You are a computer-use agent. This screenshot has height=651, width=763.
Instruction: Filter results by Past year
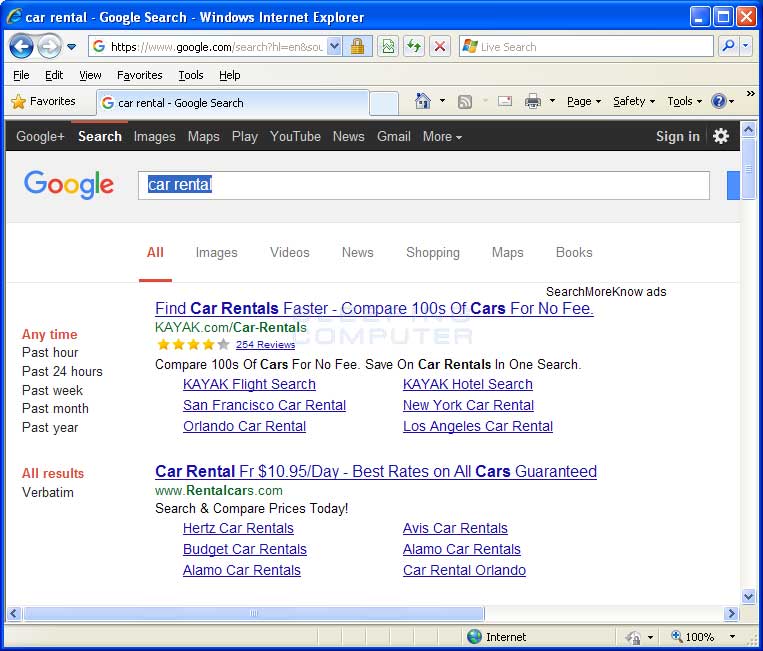(x=50, y=428)
